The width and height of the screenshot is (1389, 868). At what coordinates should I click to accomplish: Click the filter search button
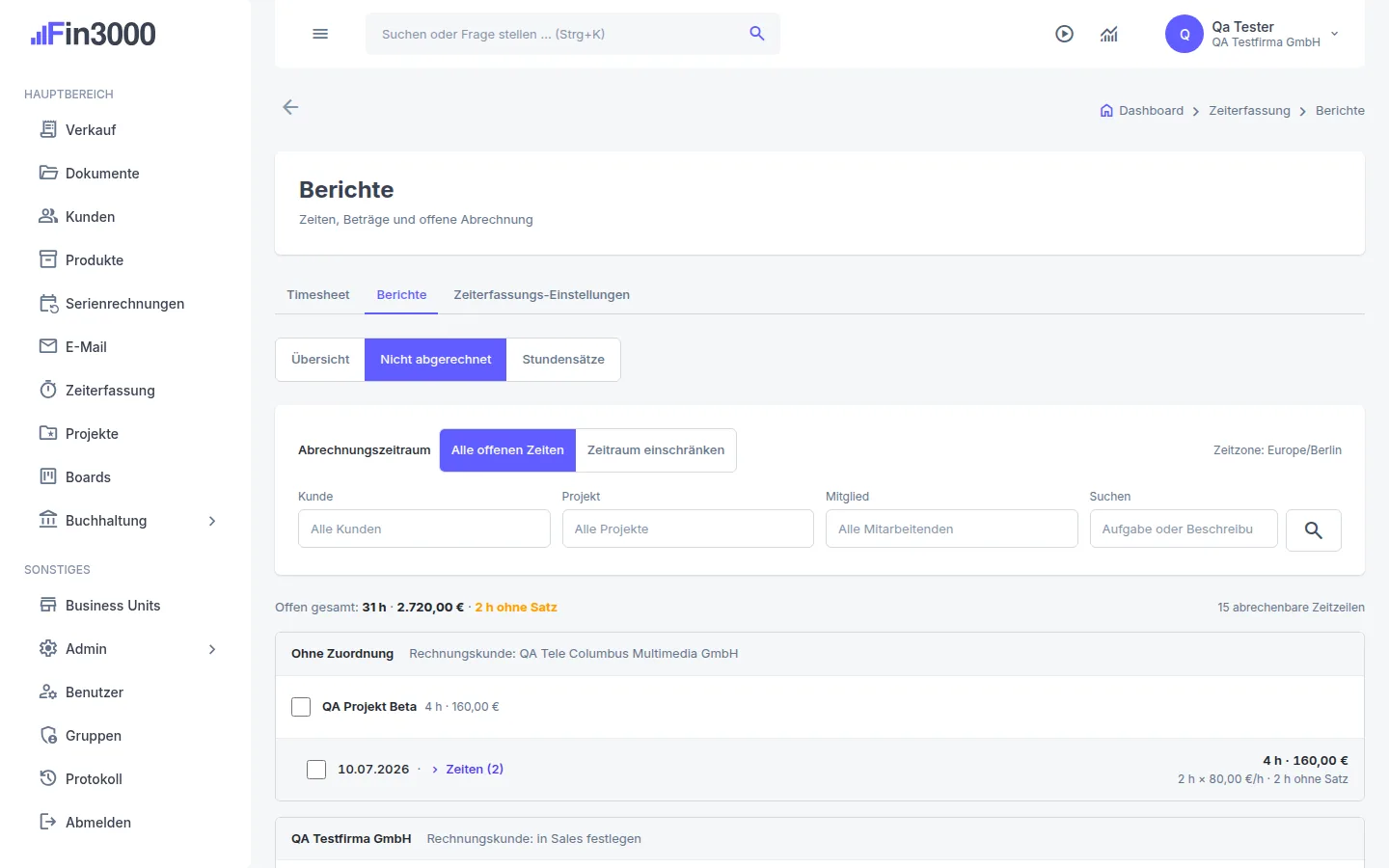coord(1314,530)
